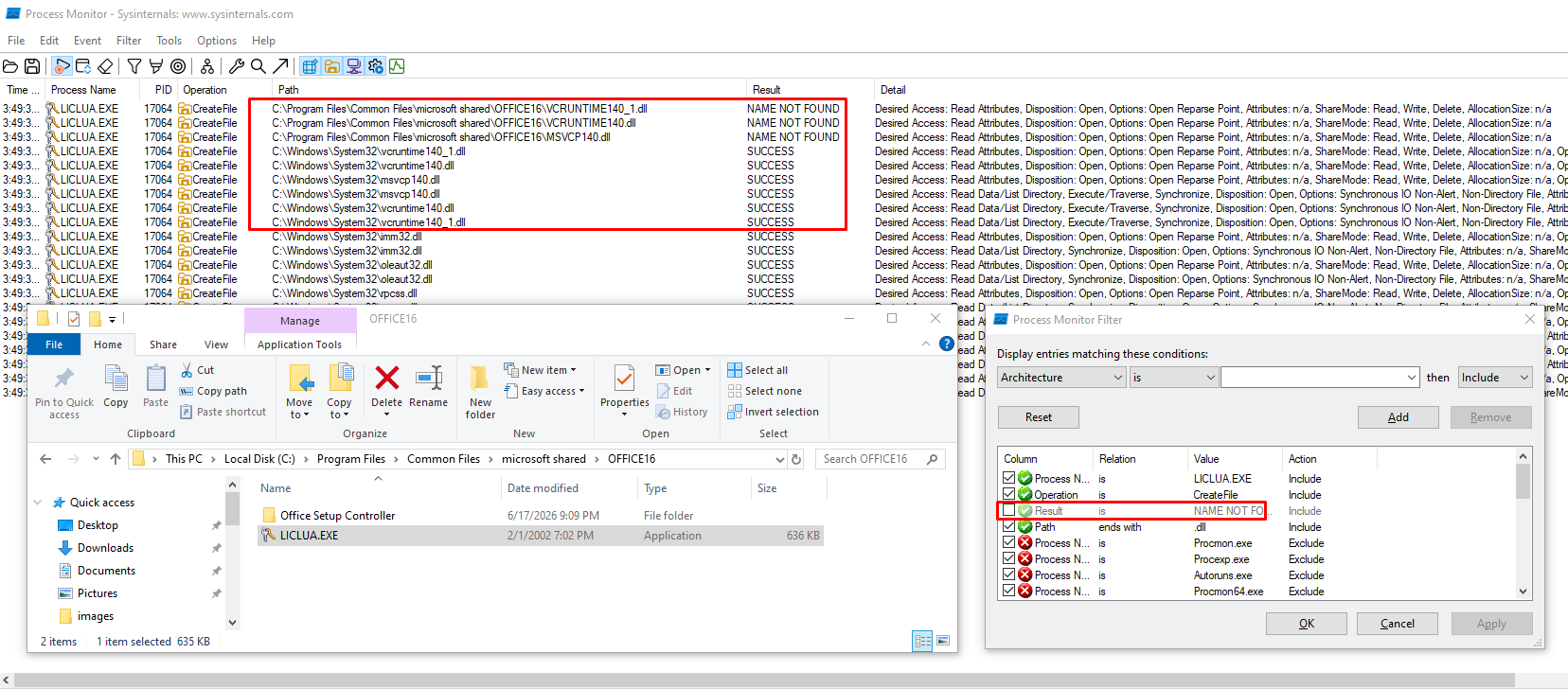Click the Search OFFICE16 box
Viewport: 1568px width, 689px height.
click(x=880, y=459)
